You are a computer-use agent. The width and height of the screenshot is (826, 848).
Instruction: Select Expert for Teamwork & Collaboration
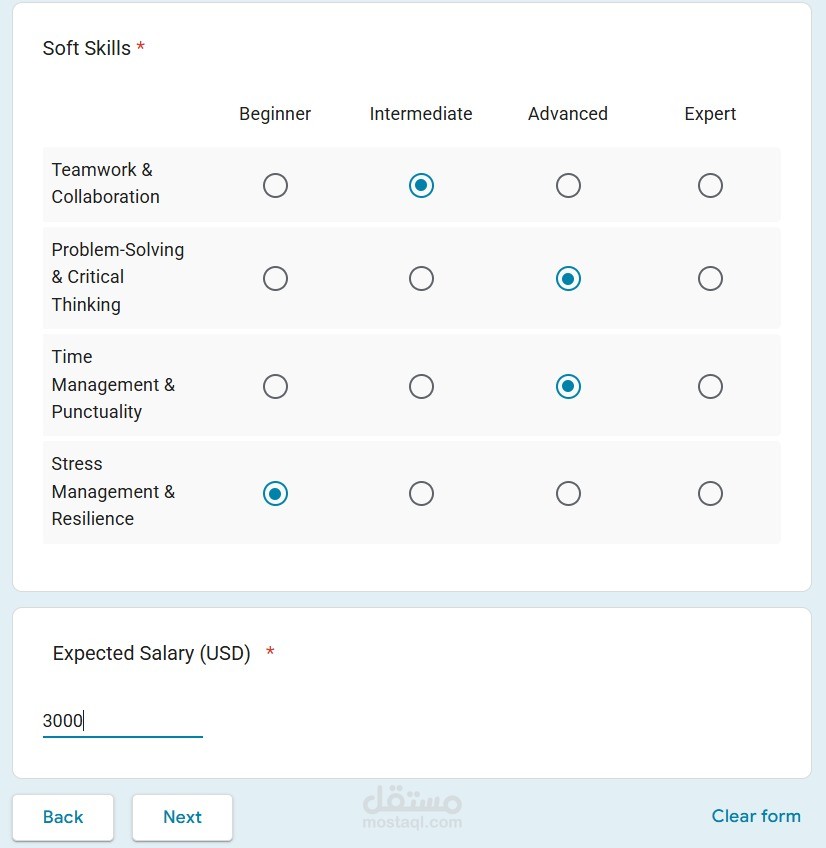[x=710, y=185]
